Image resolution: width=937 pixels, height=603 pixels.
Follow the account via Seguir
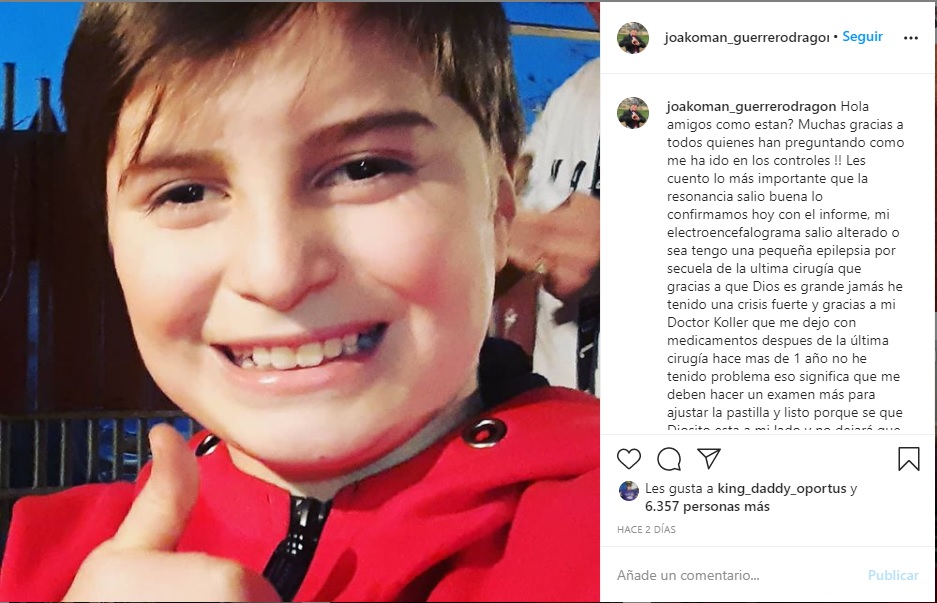click(862, 36)
